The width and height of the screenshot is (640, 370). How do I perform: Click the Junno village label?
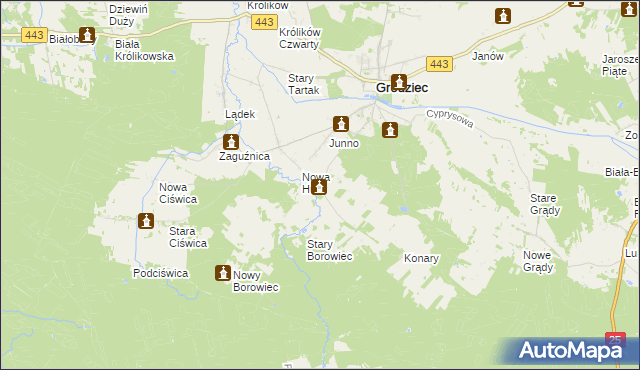coord(344,143)
